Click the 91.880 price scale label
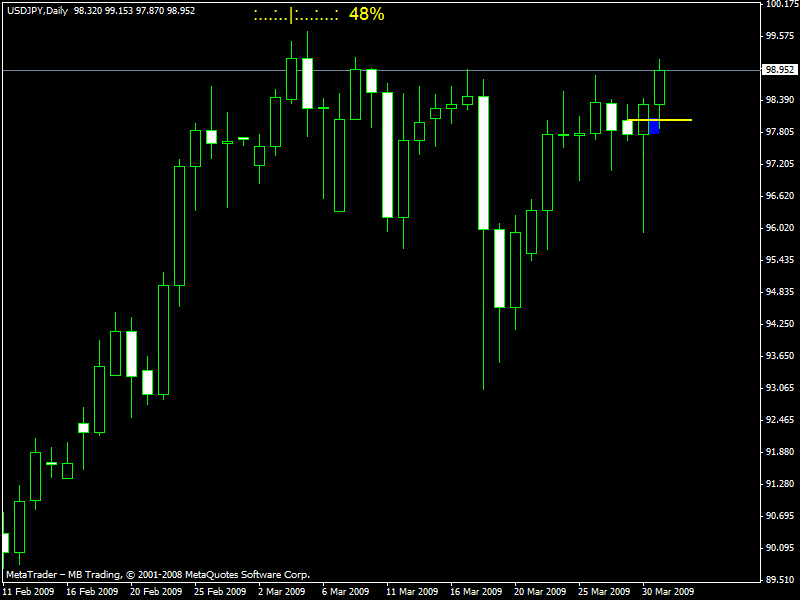Viewport: 800px width, 600px height. point(780,452)
